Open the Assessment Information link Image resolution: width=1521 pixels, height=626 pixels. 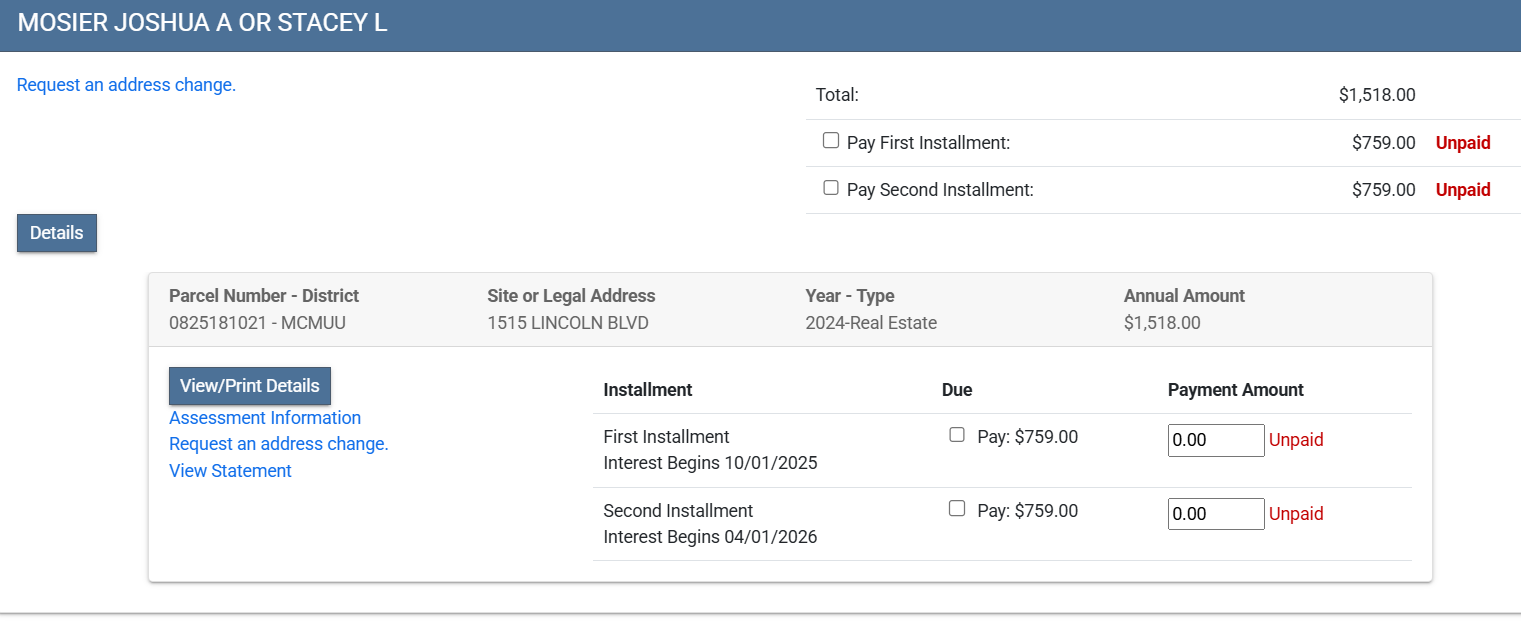265,418
